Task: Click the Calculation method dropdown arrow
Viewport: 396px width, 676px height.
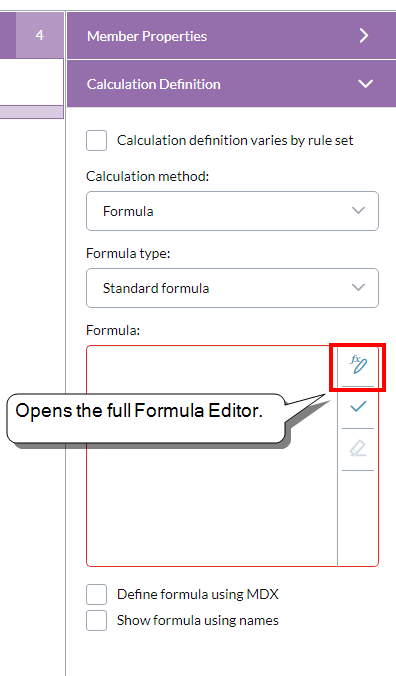Action: coord(358,211)
